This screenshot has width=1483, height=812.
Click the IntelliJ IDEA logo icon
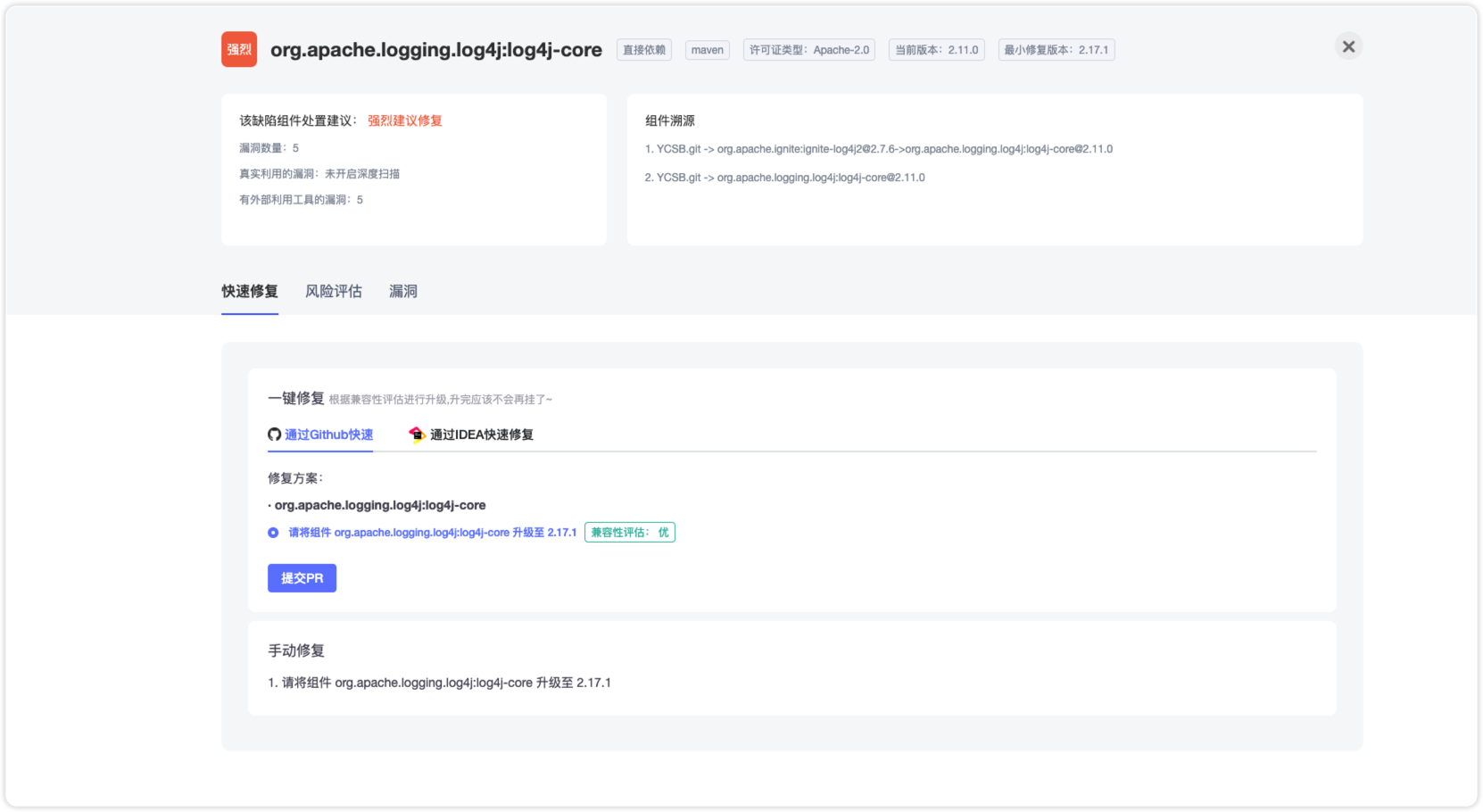[417, 435]
